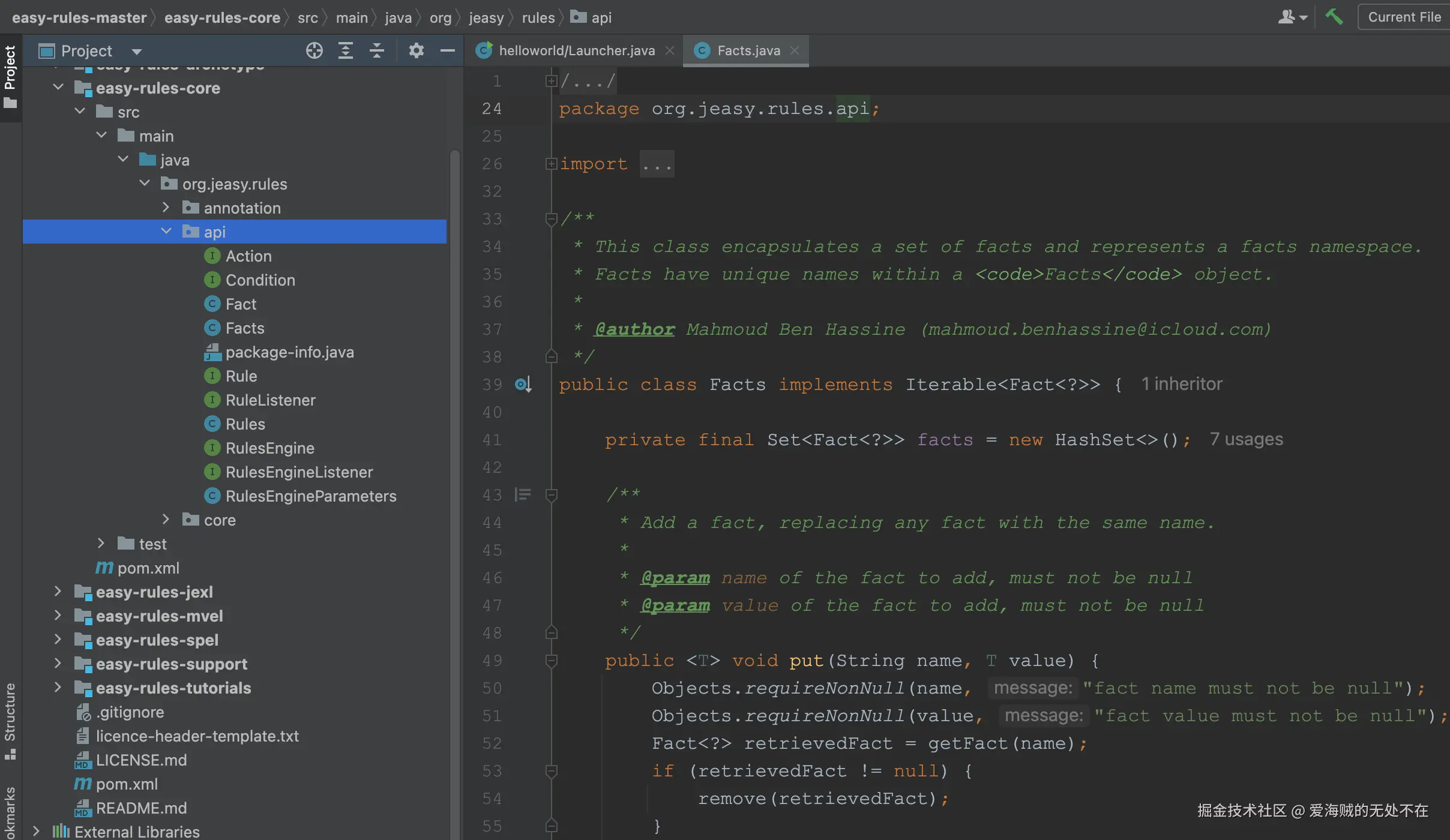This screenshot has height=840, width=1450.
Task: Open the Project view dropdown arrow
Action: (137, 52)
